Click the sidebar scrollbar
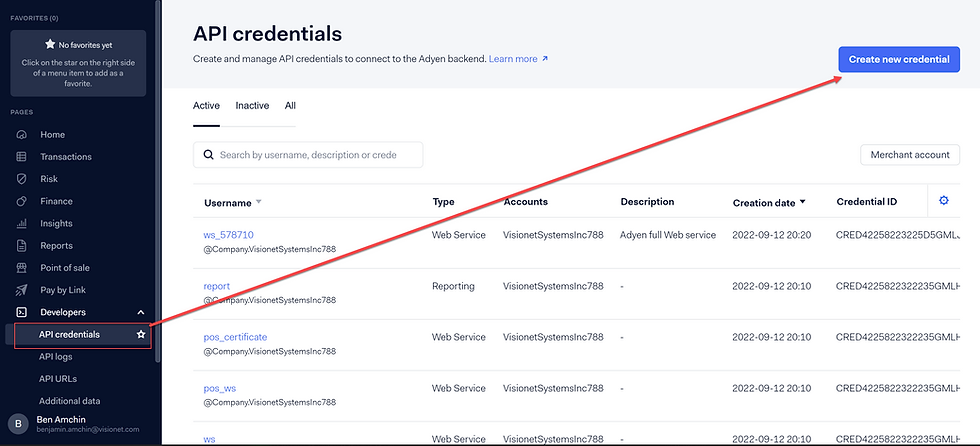The image size is (980, 446). pyautogui.click(x=158, y=181)
